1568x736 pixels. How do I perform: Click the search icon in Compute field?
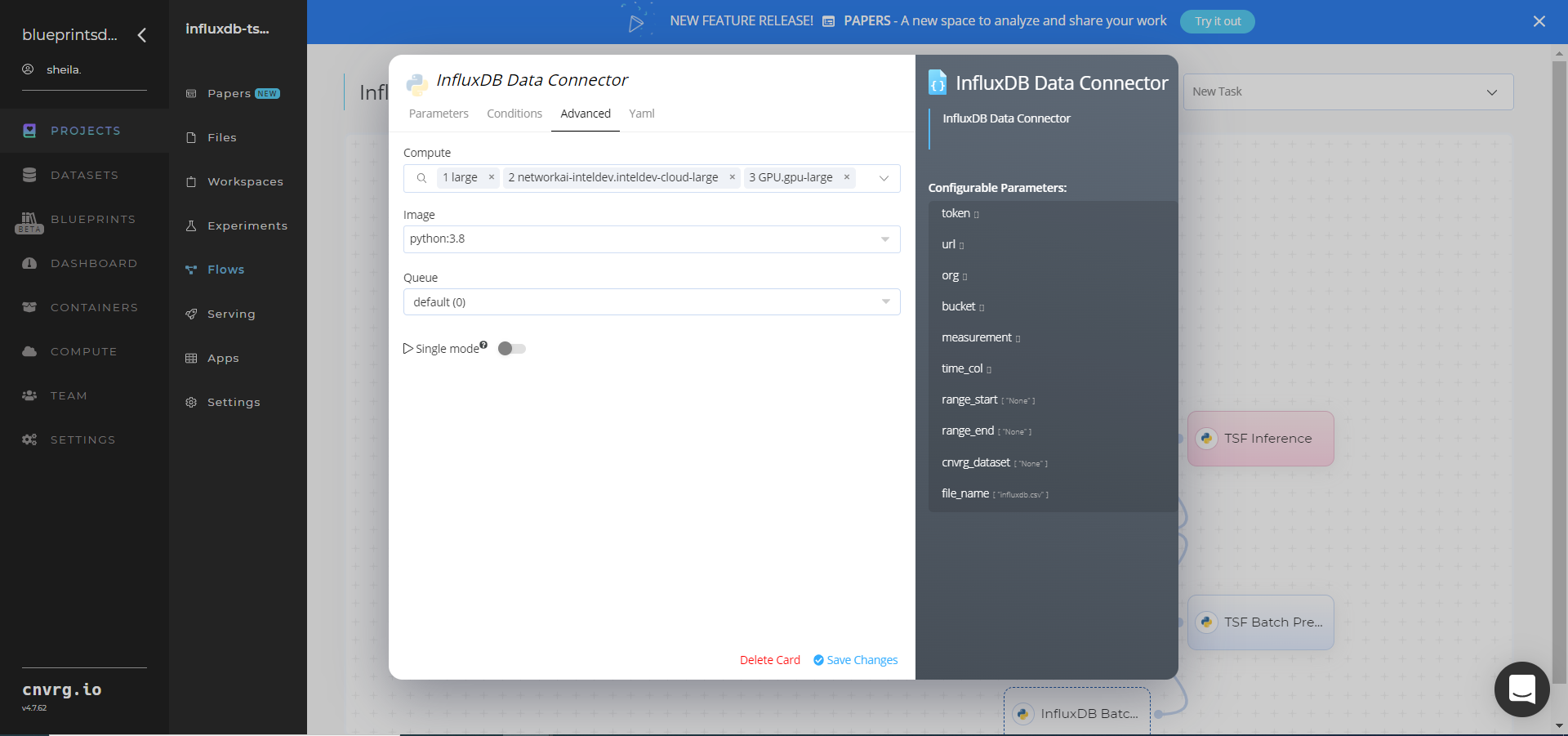coord(421,178)
